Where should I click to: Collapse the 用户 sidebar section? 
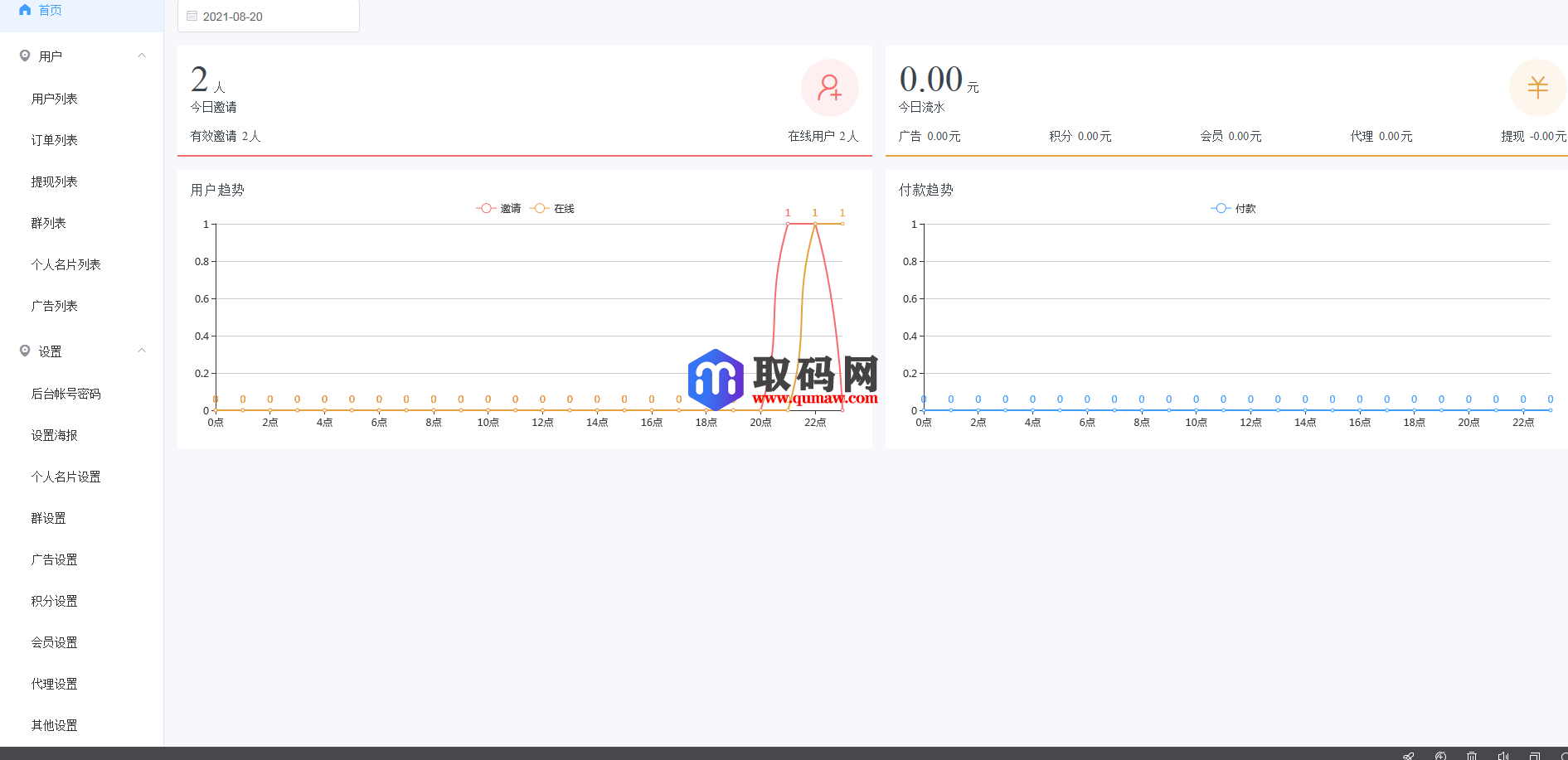click(x=142, y=55)
